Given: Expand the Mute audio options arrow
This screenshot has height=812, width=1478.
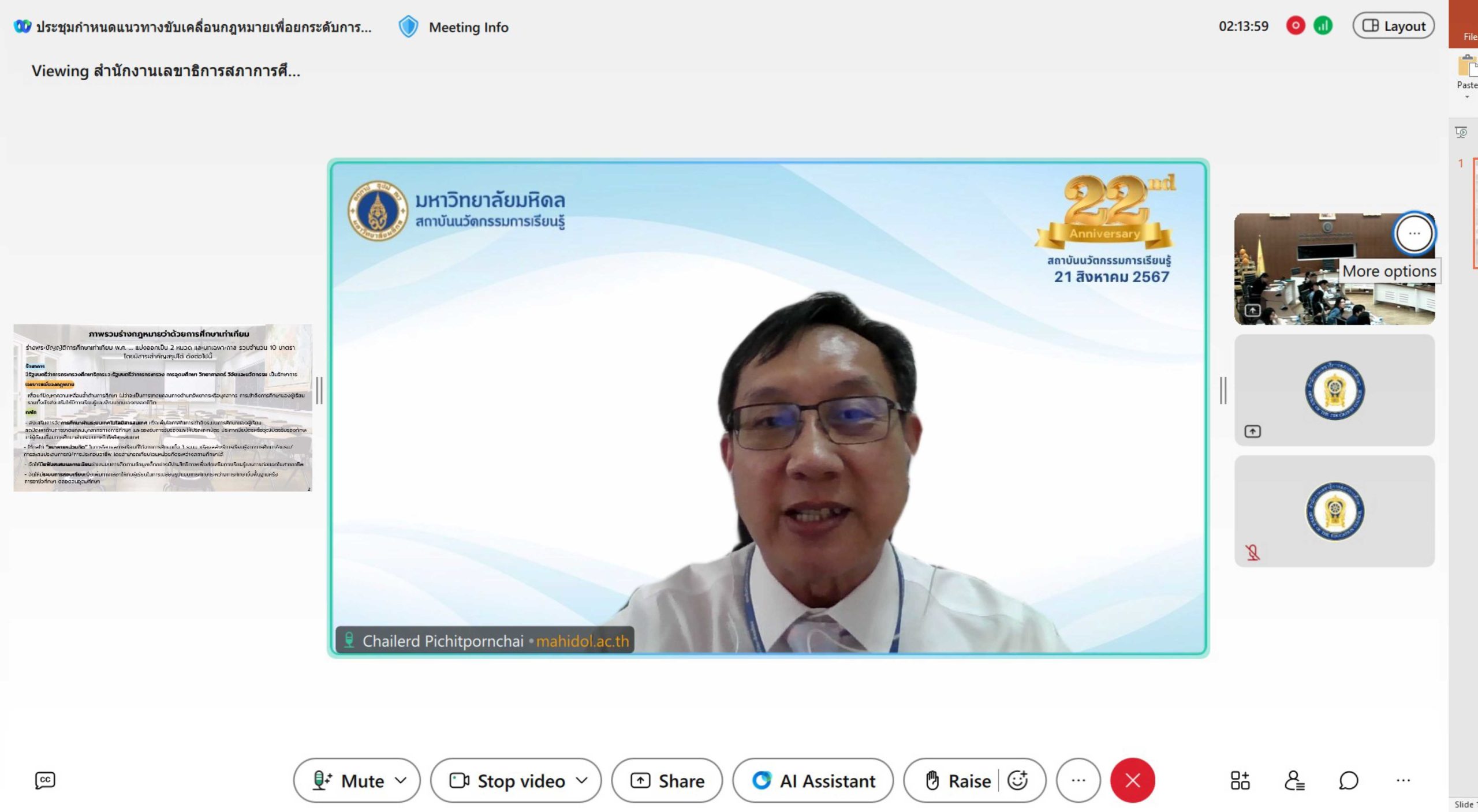Looking at the screenshot, I should [x=401, y=780].
